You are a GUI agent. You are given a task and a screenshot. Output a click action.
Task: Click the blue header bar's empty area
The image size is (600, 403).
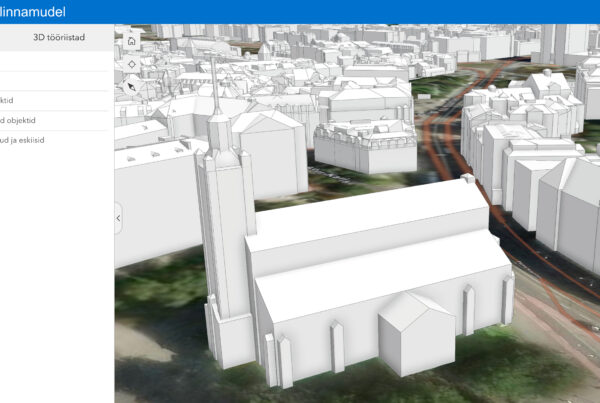click(x=350, y=11)
